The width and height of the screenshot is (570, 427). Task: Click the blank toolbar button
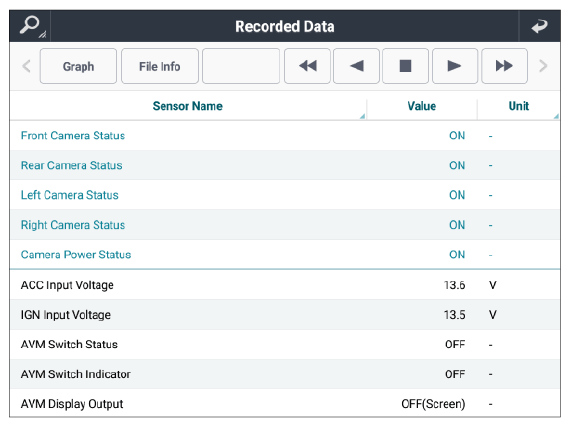[x=241, y=66]
